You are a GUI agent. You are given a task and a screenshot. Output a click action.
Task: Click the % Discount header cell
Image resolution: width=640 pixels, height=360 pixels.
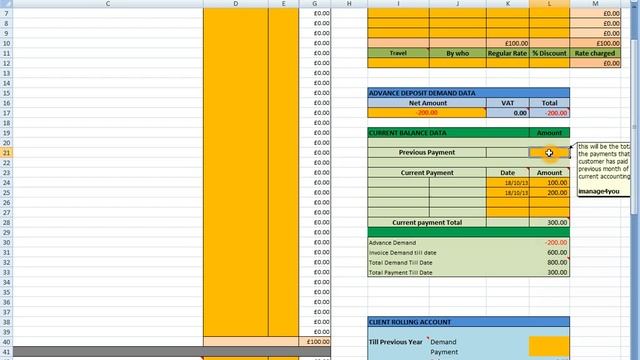549,53
